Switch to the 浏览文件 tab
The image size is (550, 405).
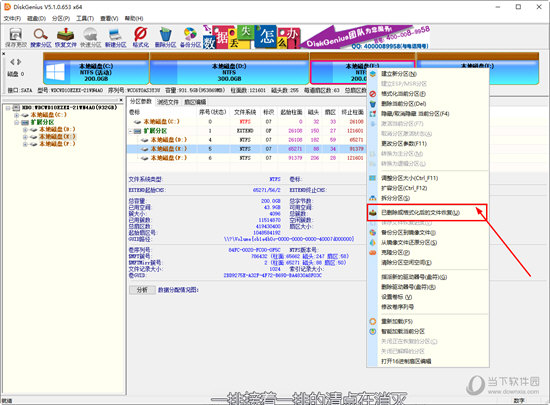[x=168, y=102]
